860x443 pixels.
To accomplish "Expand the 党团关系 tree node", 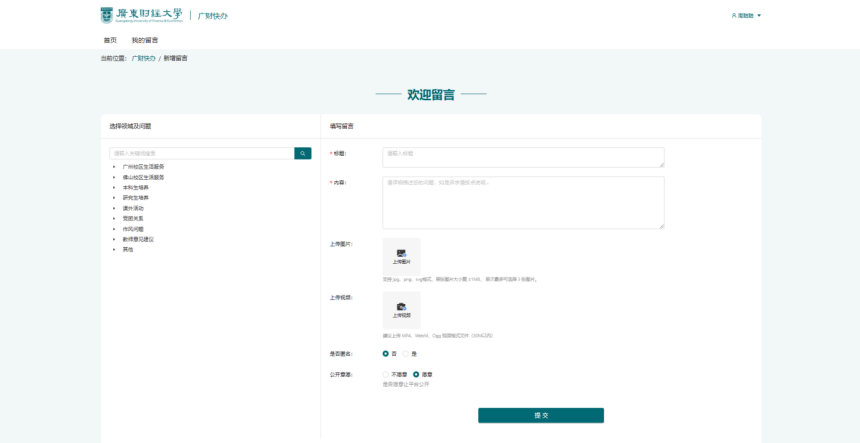I will pos(114,218).
